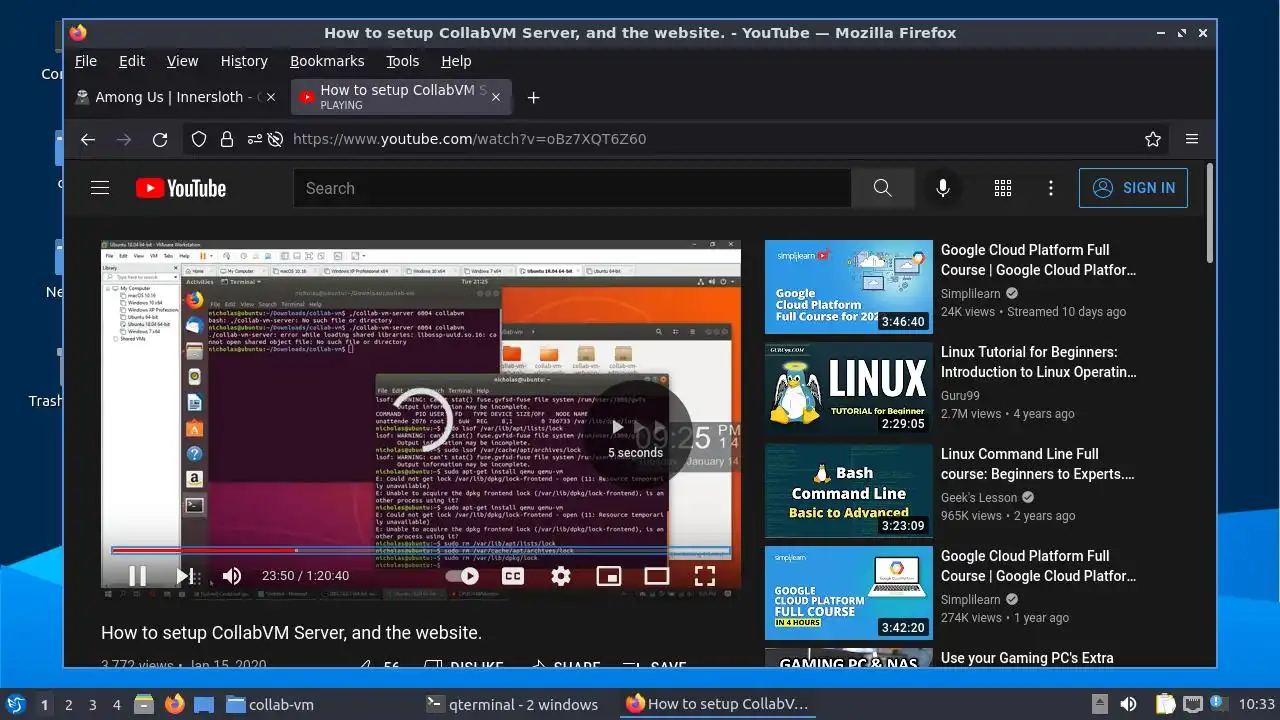Go forward in Firefox
Image resolution: width=1280 pixels, height=720 pixels.
click(124, 139)
